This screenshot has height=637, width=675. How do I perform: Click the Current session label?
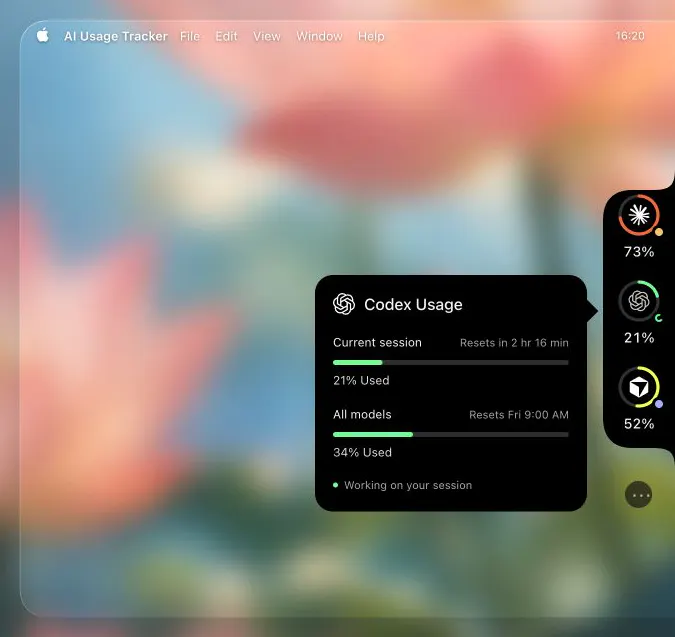[377, 343]
